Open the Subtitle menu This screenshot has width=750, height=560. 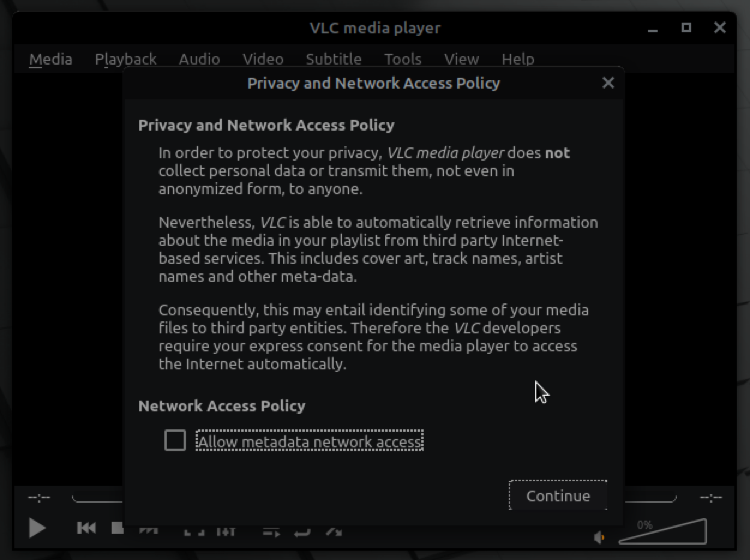pos(334,59)
